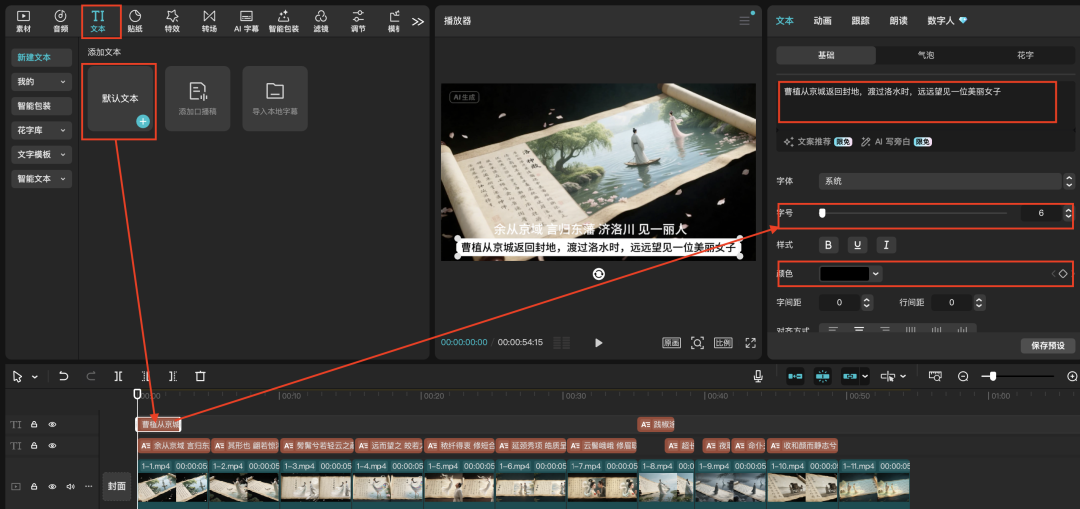The width and height of the screenshot is (1080, 509).
Task: Open the 滤镜 filters tab
Action: tap(321, 21)
